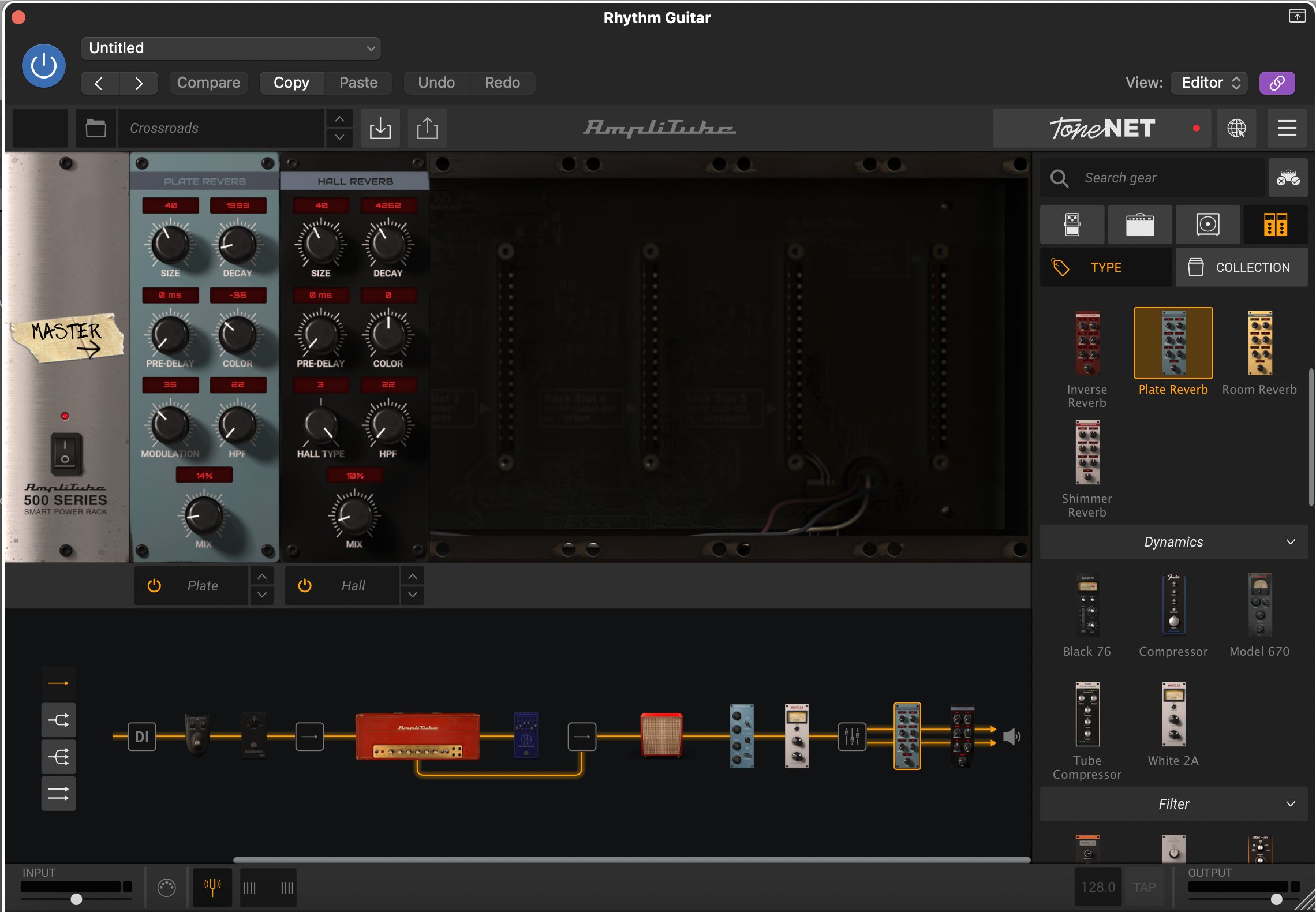This screenshot has width=1316, height=912.
Task: Open the hamburger main menu
Action: (x=1287, y=128)
